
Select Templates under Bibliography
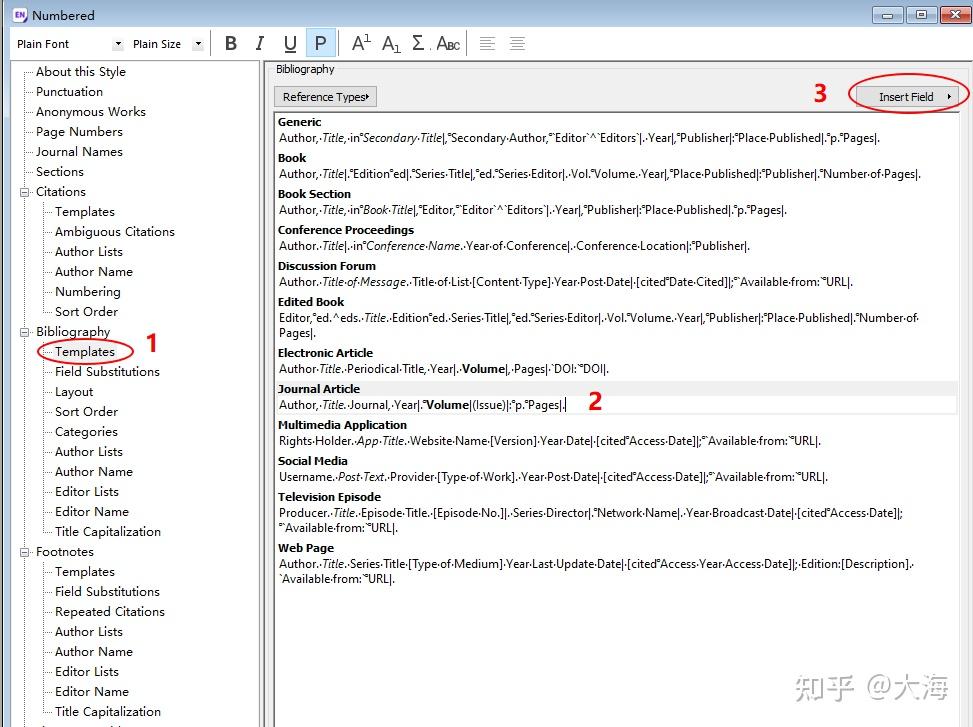point(85,352)
